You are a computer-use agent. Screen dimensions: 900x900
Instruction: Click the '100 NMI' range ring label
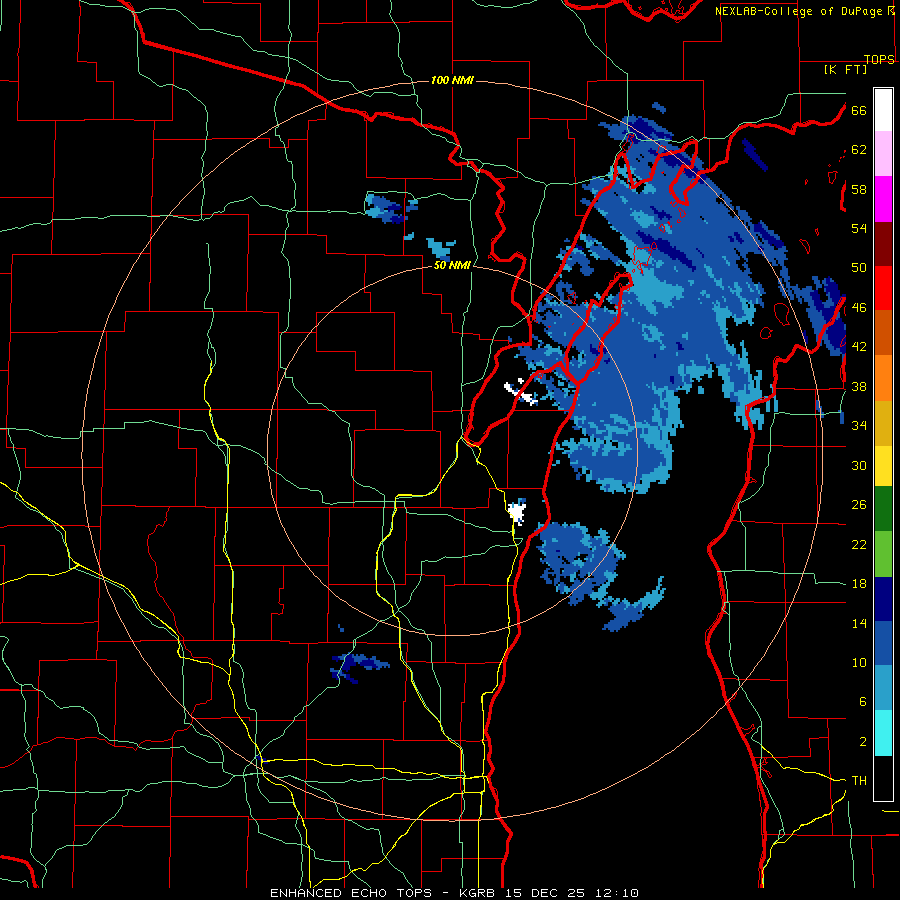click(452, 80)
